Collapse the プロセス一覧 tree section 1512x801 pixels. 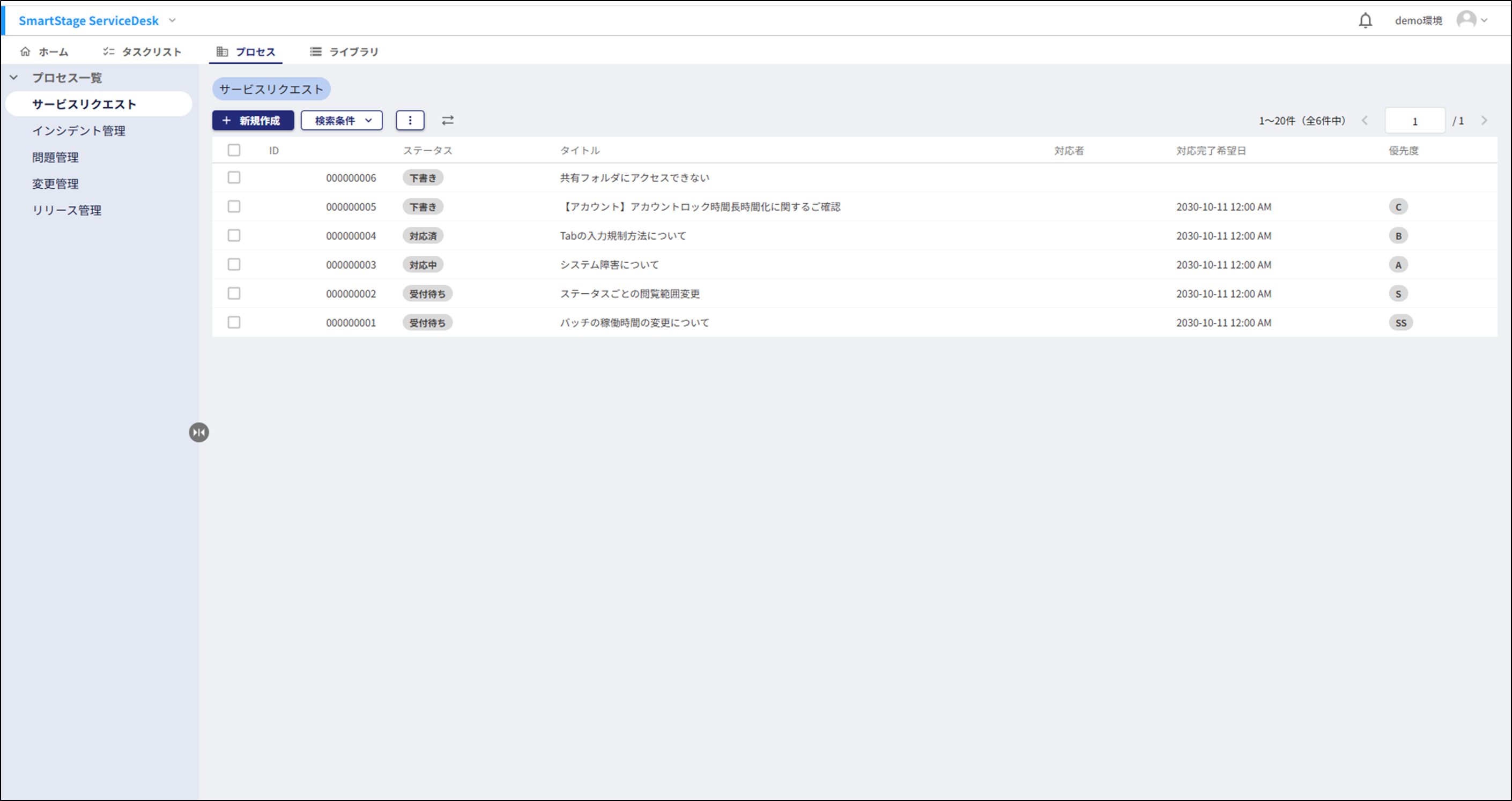14,77
